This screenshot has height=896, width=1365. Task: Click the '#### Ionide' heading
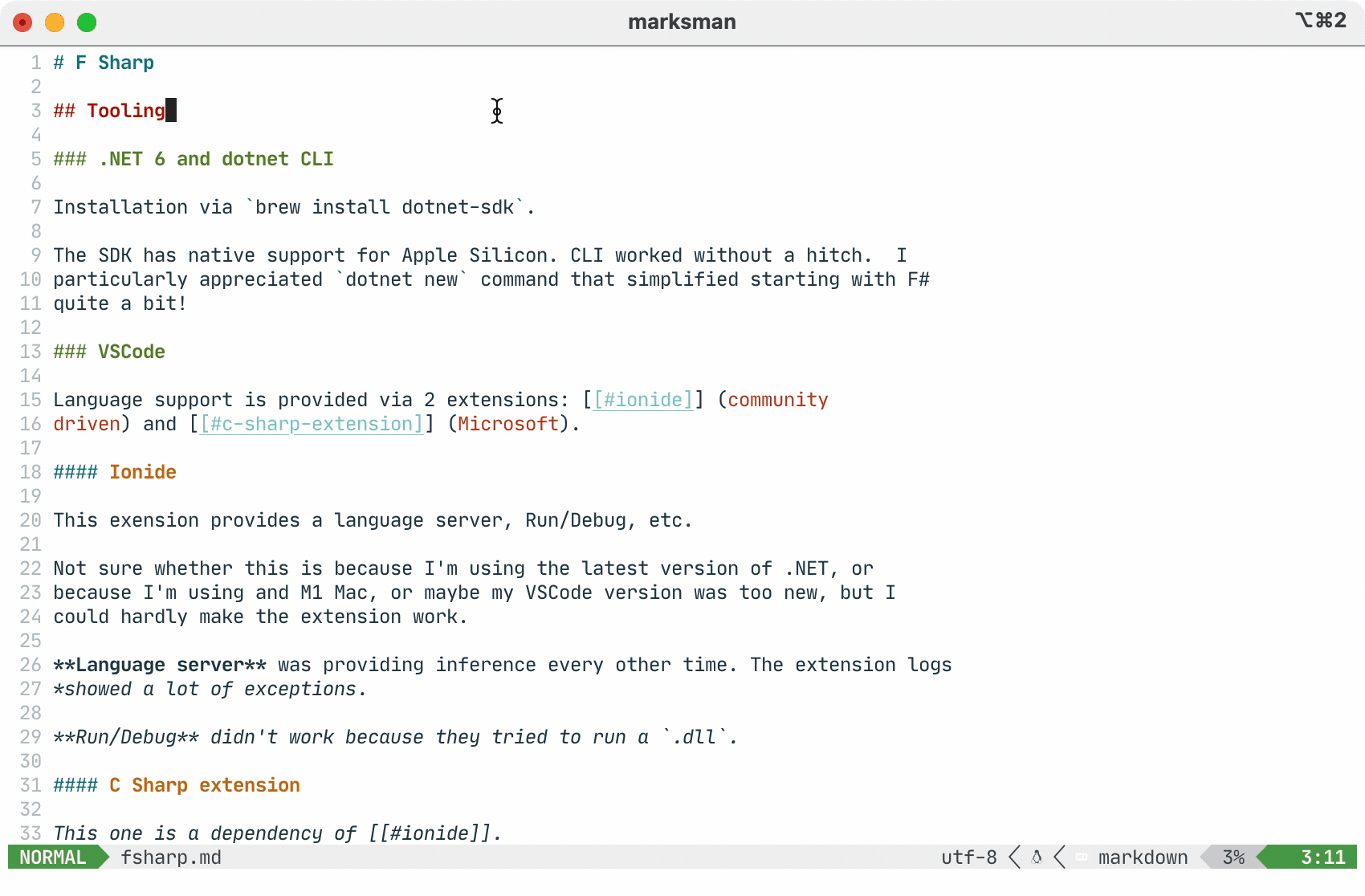click(115, 472)
